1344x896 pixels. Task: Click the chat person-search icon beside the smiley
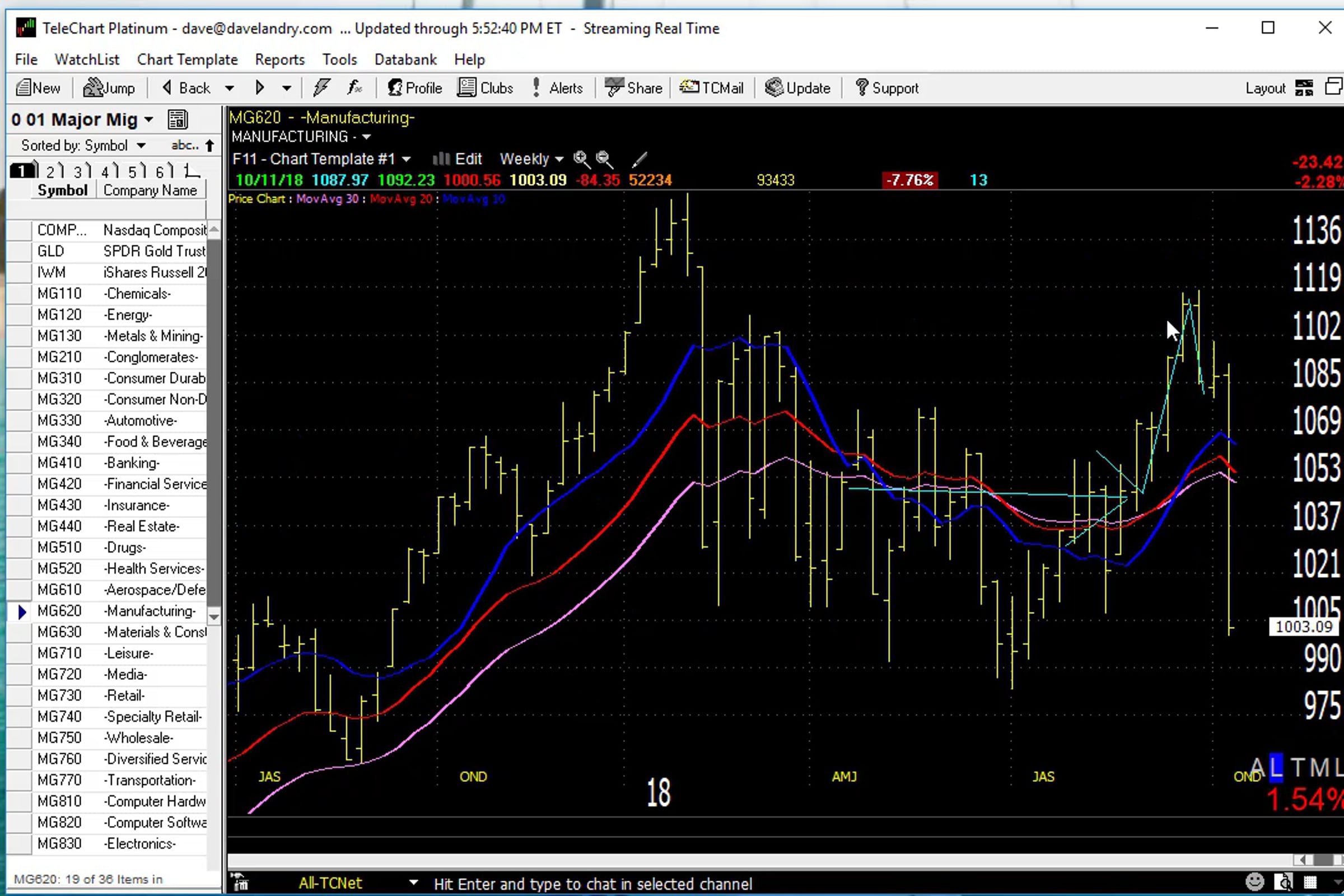[1284, 881]
